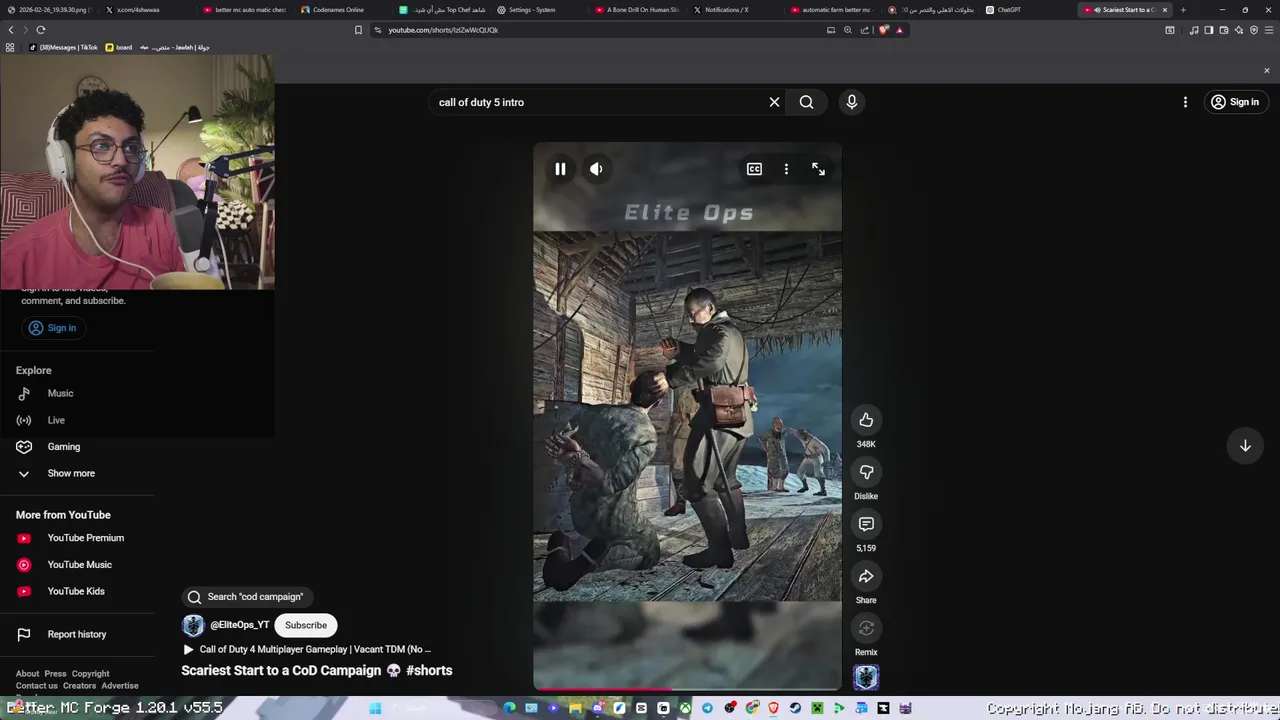Screen dimensions: 1280x720
Task: Clear the search box text
Action: tap(774, 102)
